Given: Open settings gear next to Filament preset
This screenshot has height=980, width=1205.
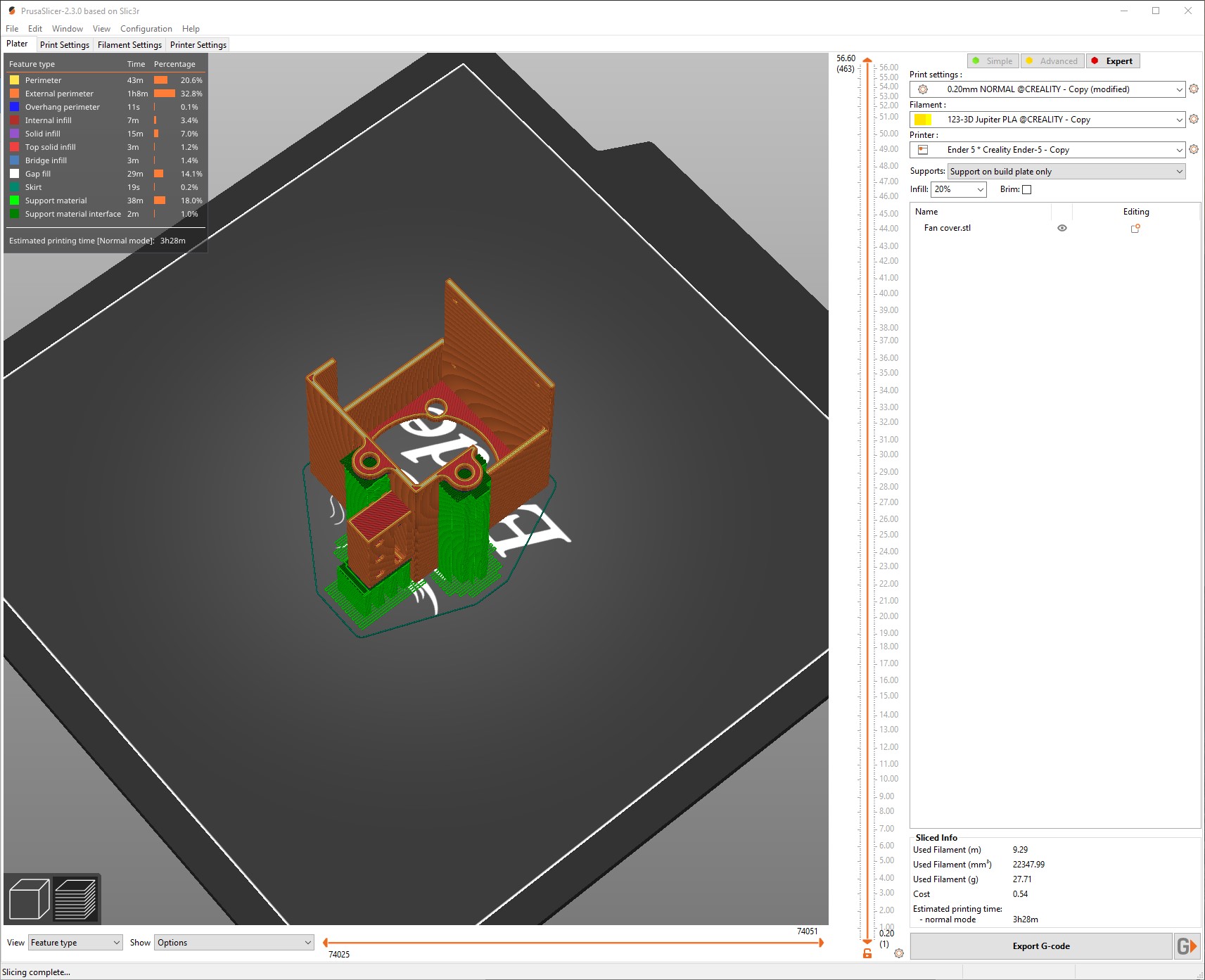Looking at the screenshot, I should (1194, 120).
